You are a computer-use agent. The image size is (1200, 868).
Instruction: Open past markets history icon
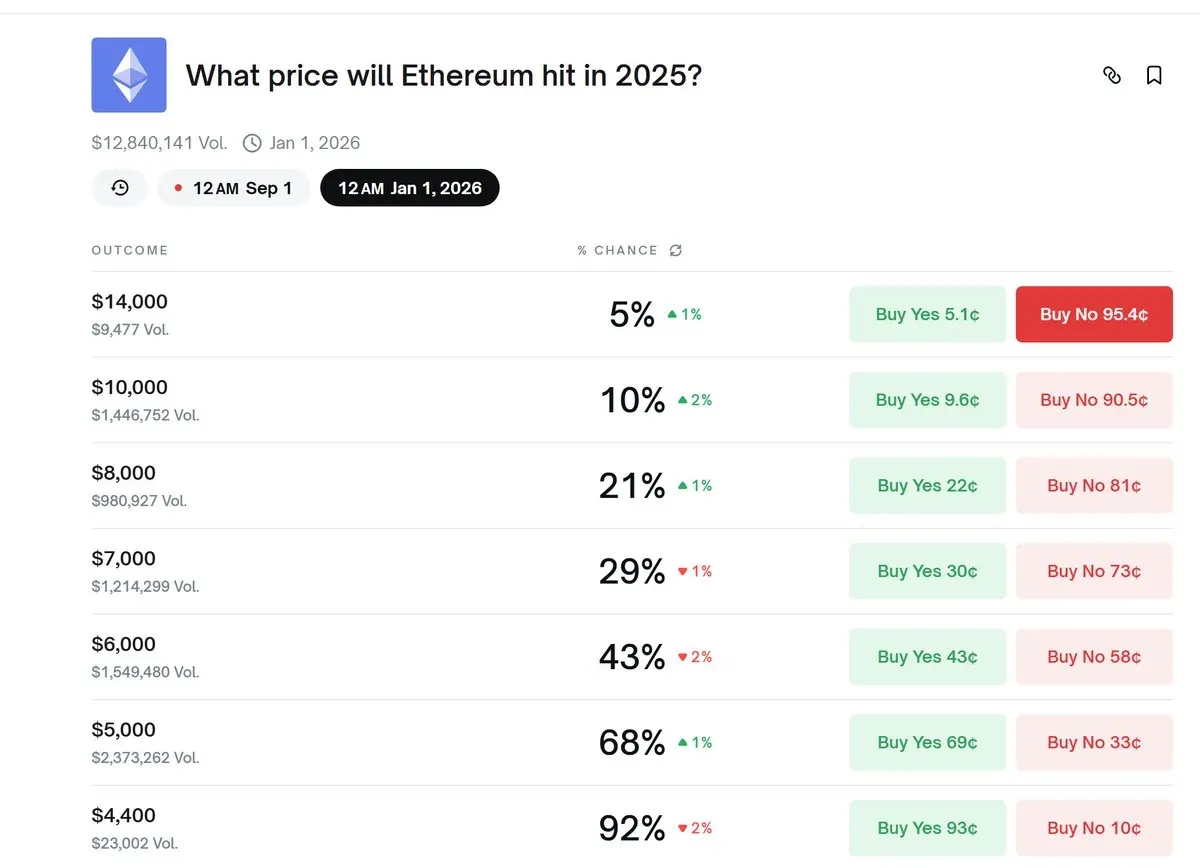pos(120,188)
